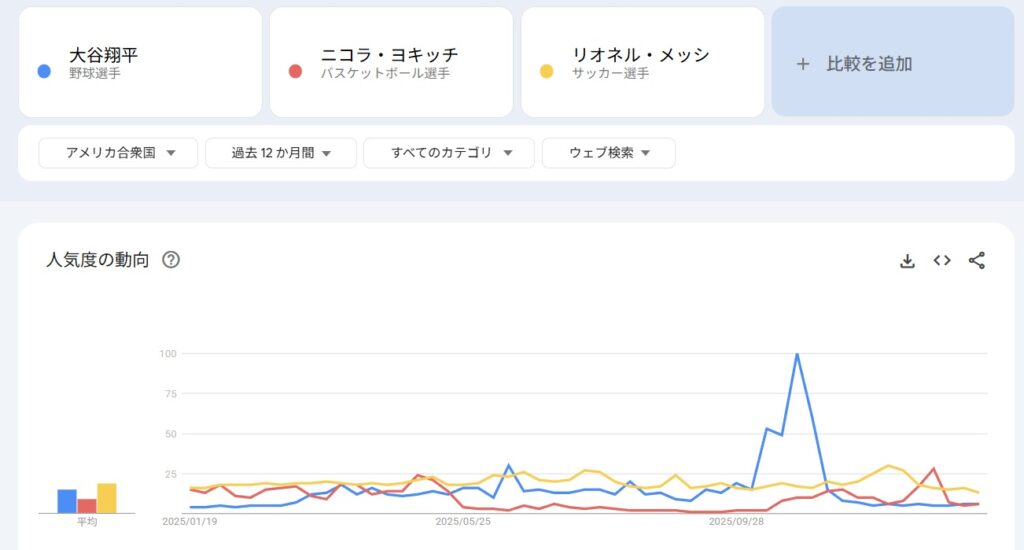Share the 人気度の動向 chart
The width and height of the screenshot is (1024, 550).
(977, 261)
